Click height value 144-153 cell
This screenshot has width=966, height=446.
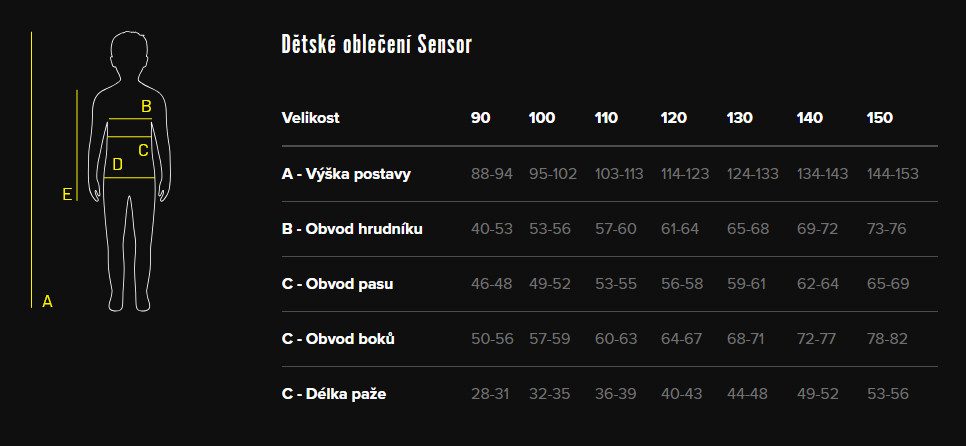(893, 174)
